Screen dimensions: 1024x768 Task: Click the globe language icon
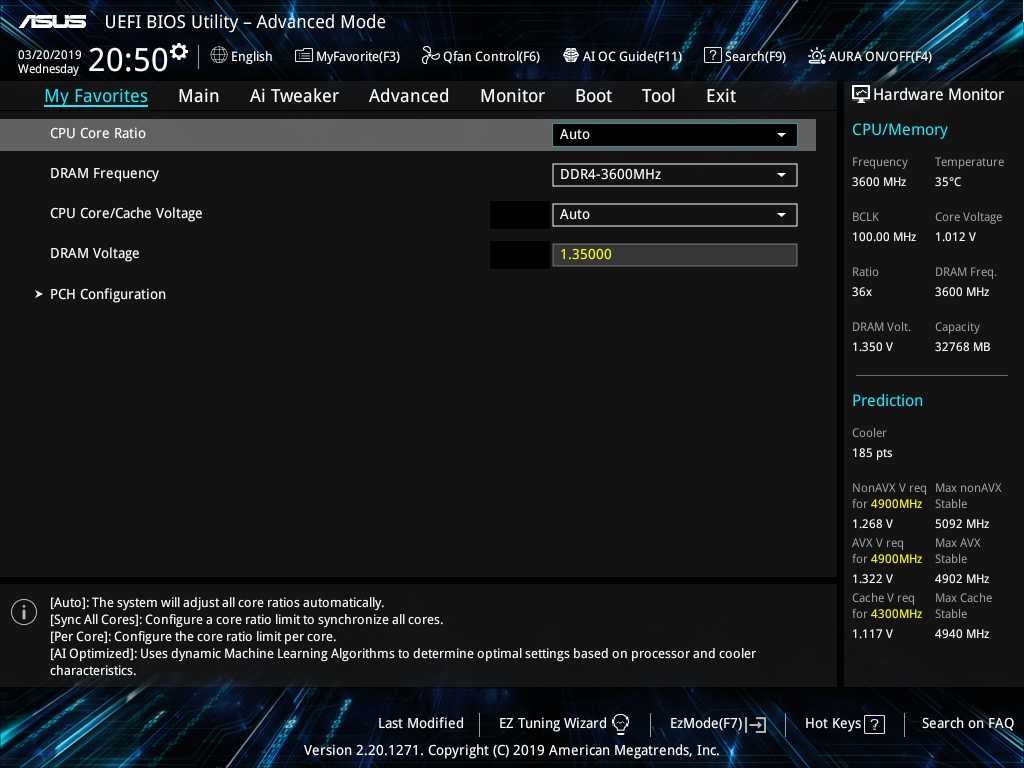(x=219, y=56)
